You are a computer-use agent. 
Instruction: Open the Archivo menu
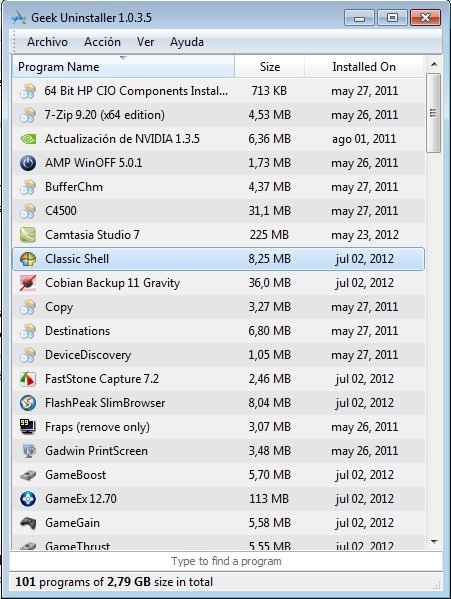coord(47,42)
